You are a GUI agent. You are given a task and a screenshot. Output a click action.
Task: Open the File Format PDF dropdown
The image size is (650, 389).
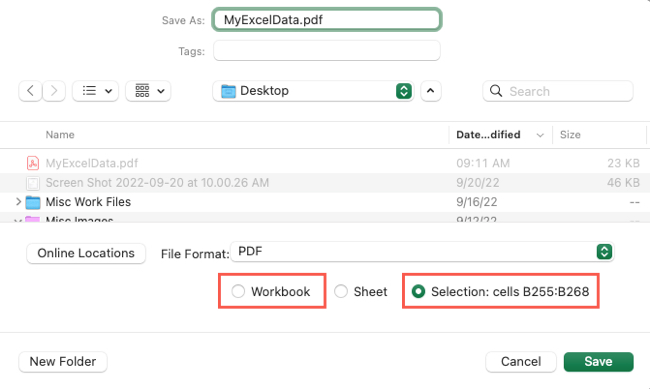(x=422, y=252)
